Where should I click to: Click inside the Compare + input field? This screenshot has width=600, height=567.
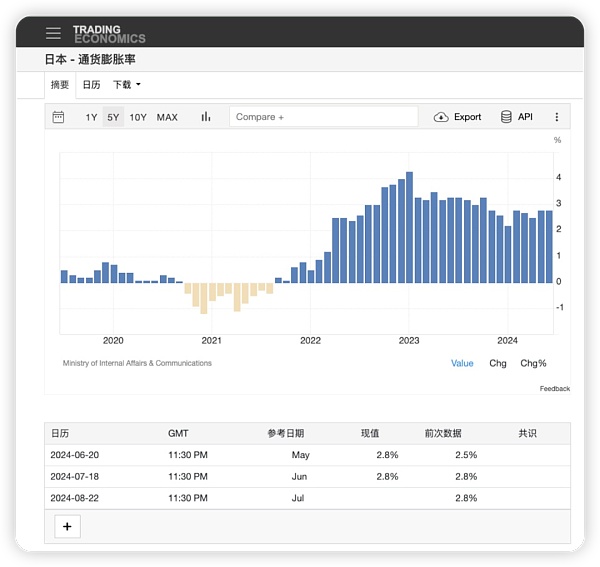(x=323, y=117)
